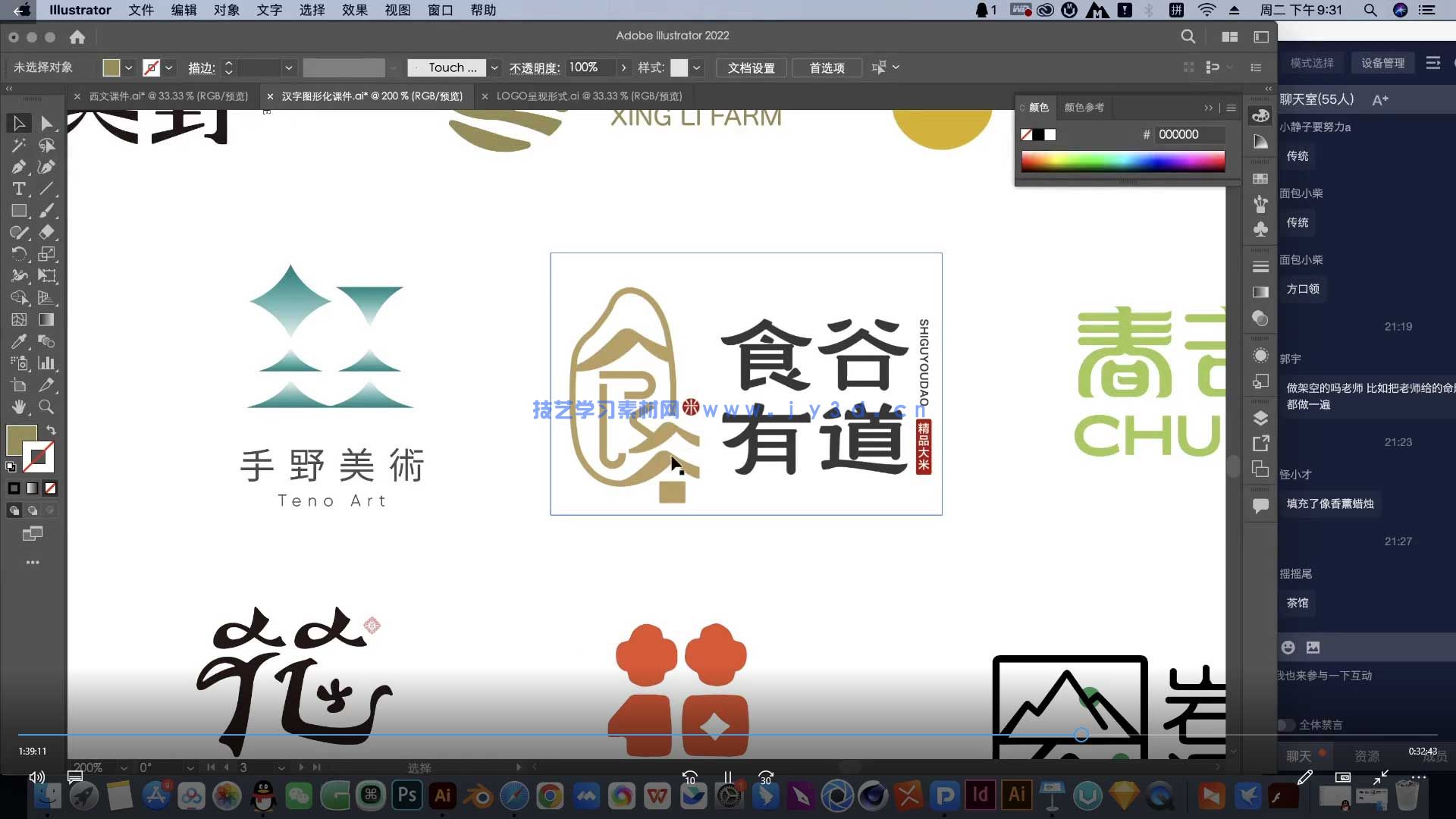Select the Hand tool
Image resolution: width=1456 pixels, height=819 pixels.
pos(19,407)
